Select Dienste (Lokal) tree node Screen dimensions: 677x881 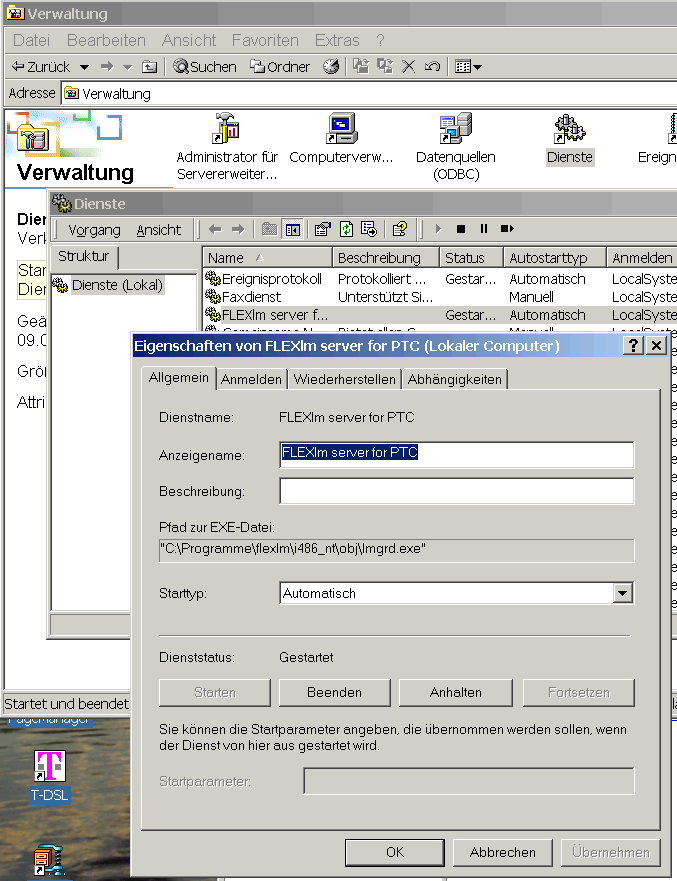click(x=117, y=285)
